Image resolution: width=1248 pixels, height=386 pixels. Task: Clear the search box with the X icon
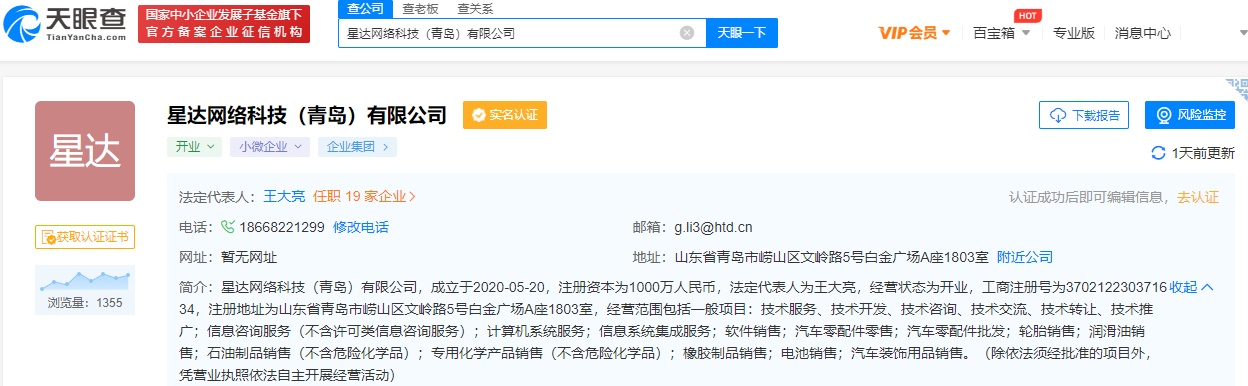(x=687, y=33)
